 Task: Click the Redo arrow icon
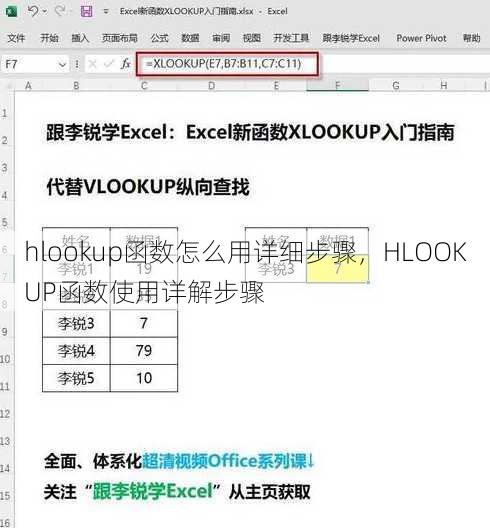59,11
